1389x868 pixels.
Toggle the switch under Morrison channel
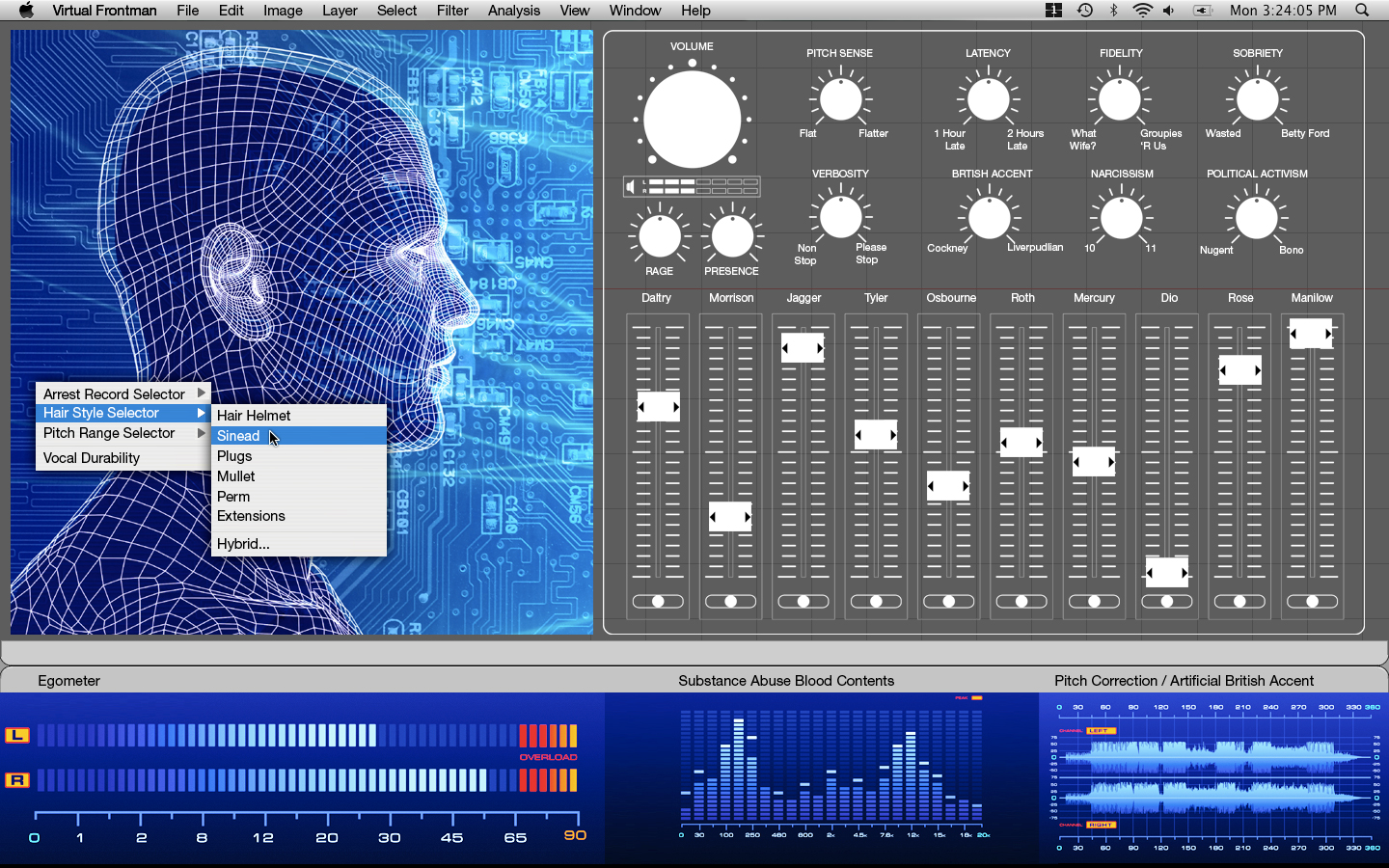pyautogui.click(x=730, y=601)
